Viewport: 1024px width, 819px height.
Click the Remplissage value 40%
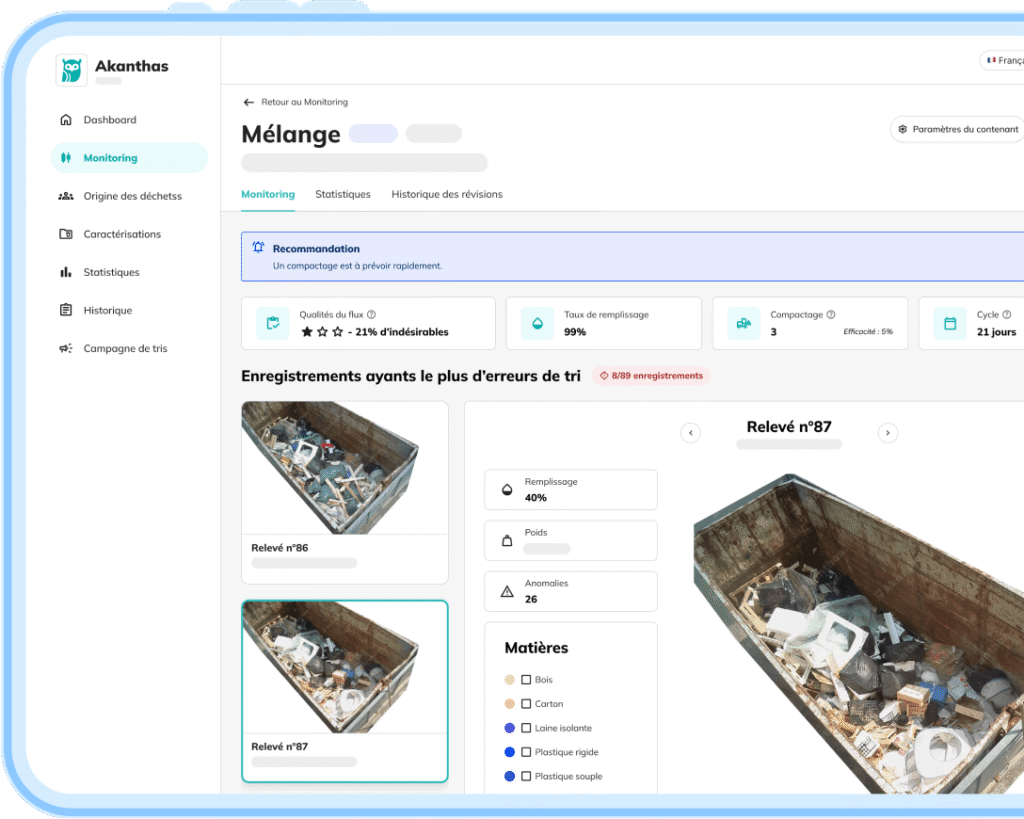click(x=536, y=498)
